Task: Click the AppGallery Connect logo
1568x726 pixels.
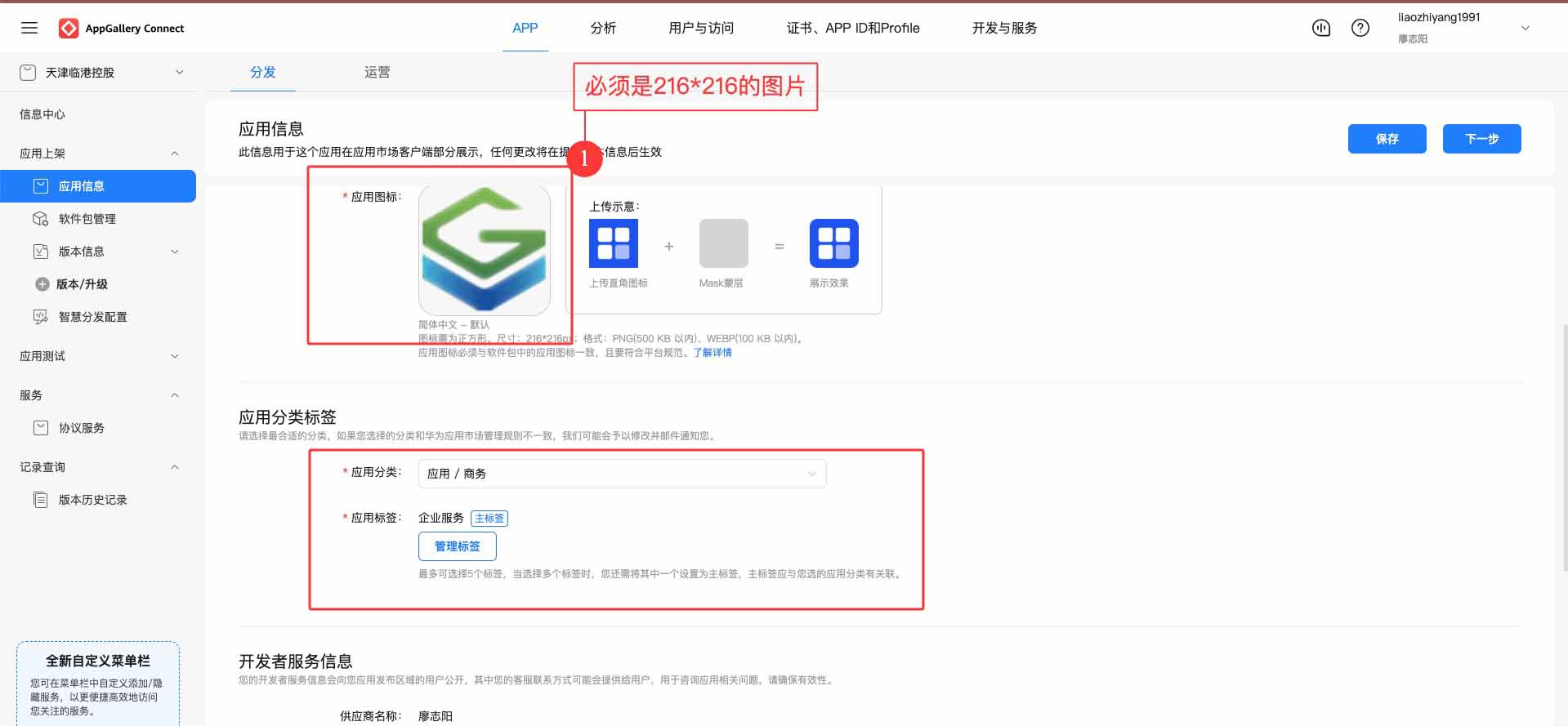Action: [x=69, y=29]
